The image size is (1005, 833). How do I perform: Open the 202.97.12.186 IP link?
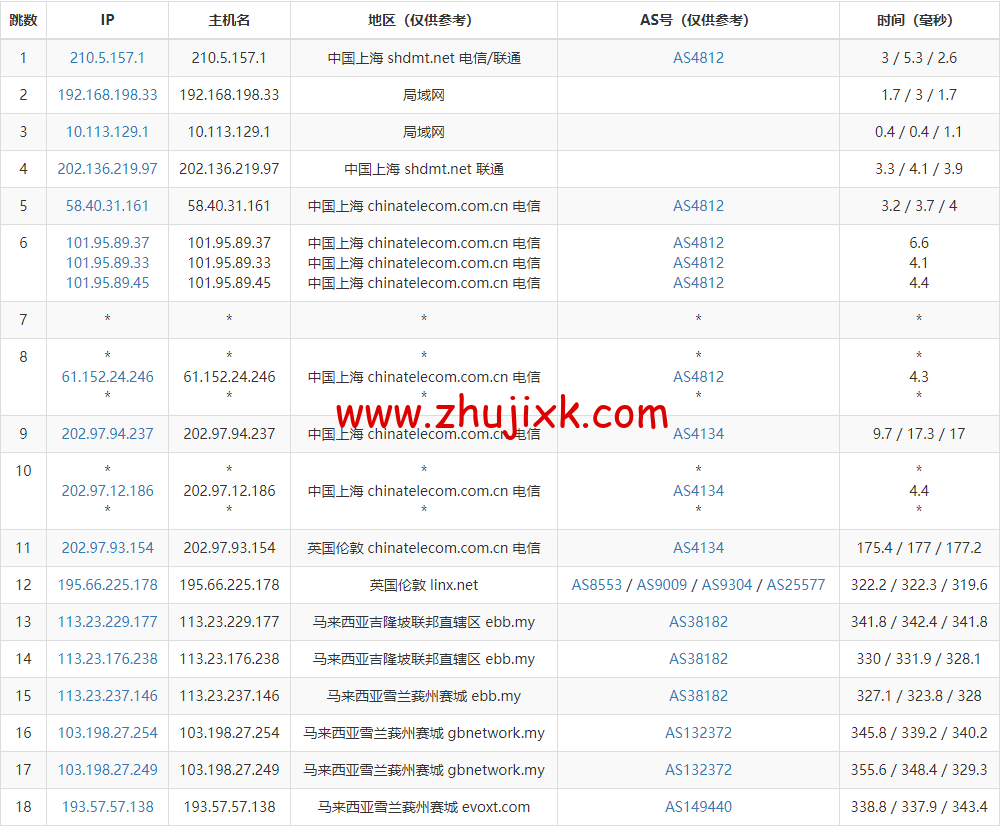pyautogui.click(x=107, y=491)
